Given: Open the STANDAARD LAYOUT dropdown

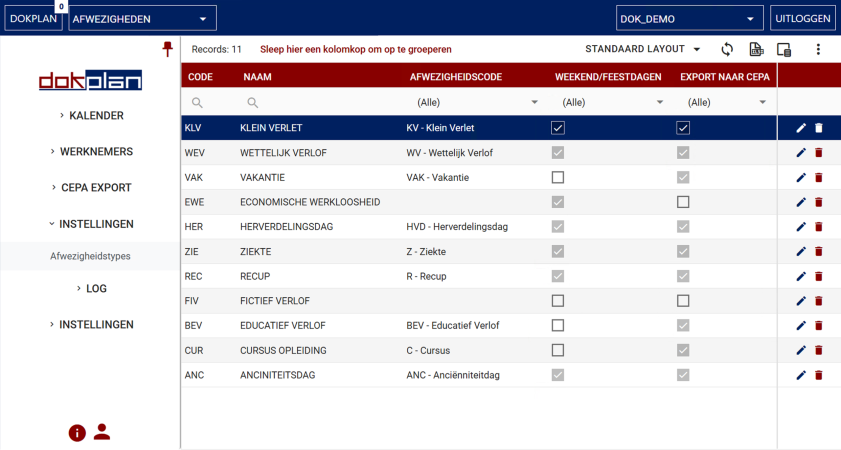Looking at the screenshot, I should [642, 49].
